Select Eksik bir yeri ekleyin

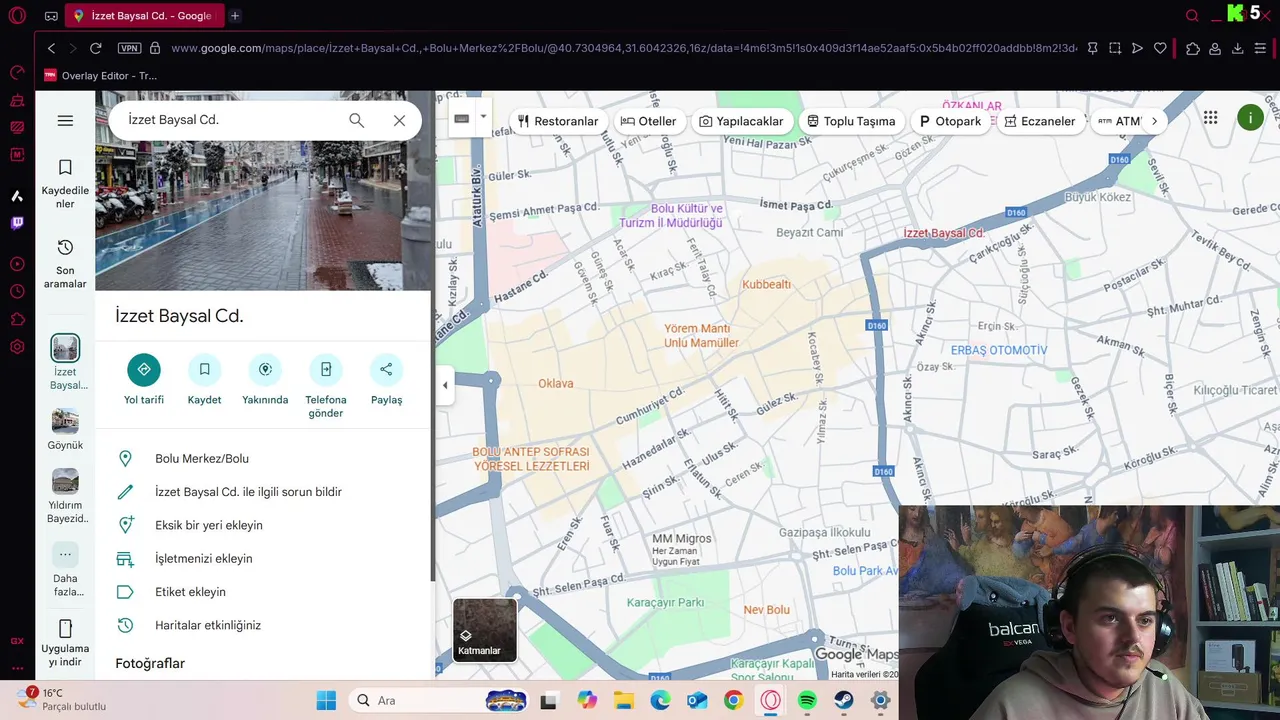click(x=264, y=525)
